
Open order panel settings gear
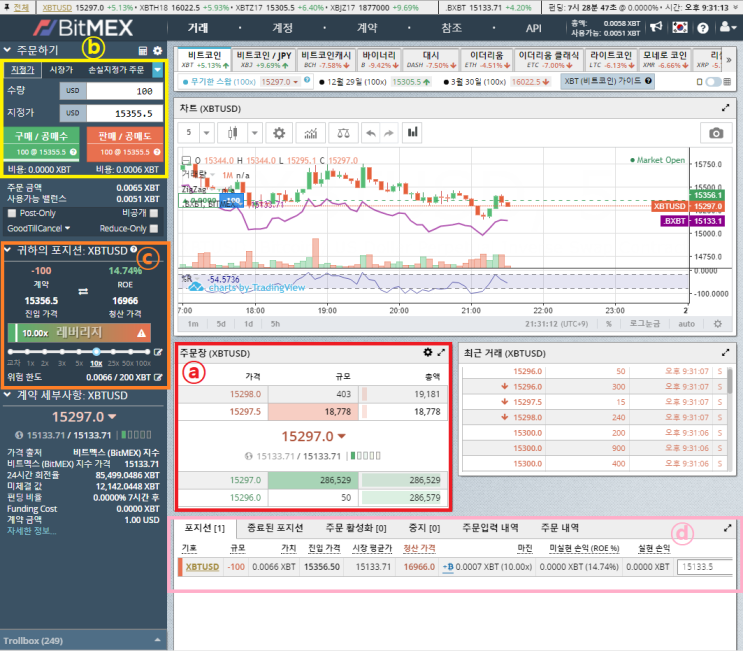tap(158, 50)
